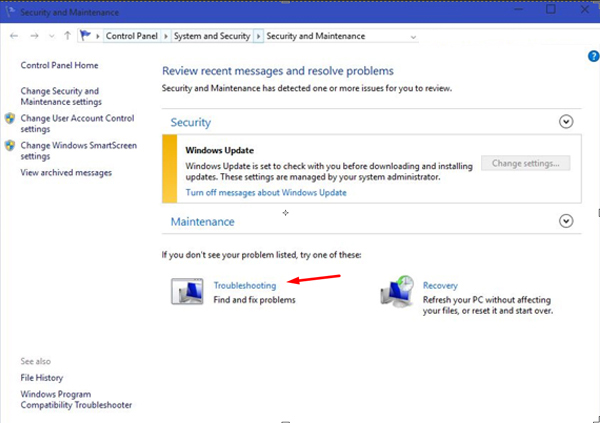Click the flag icon in address bar

(85, 36)
